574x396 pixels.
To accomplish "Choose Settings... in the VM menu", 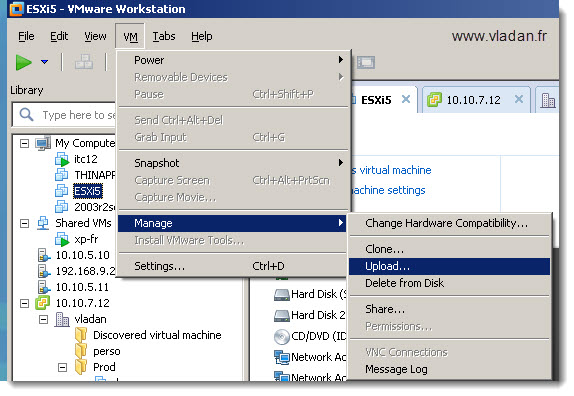I will click(233, 266).
